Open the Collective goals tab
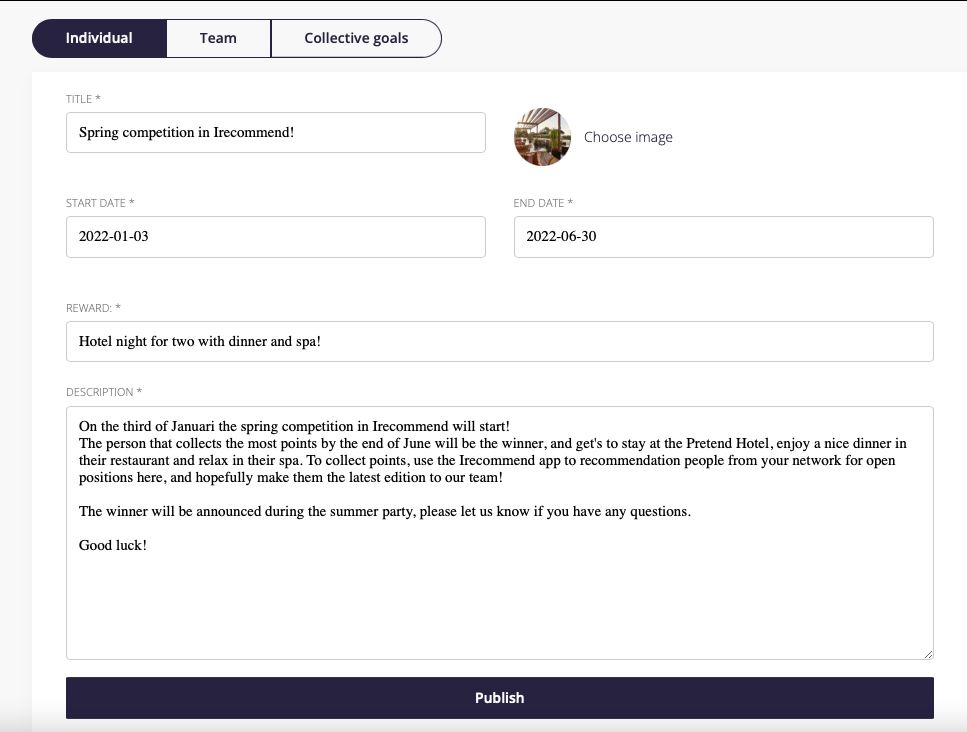This screenshot has width=967, height=732. (356, 38)
